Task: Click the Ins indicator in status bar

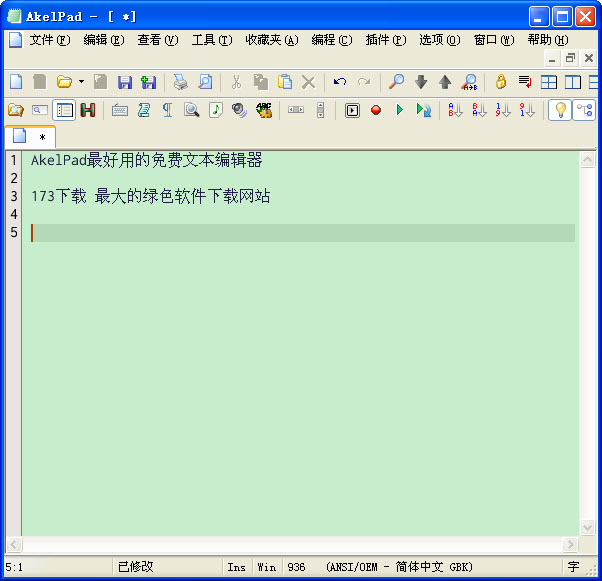Action: point(236,567)
